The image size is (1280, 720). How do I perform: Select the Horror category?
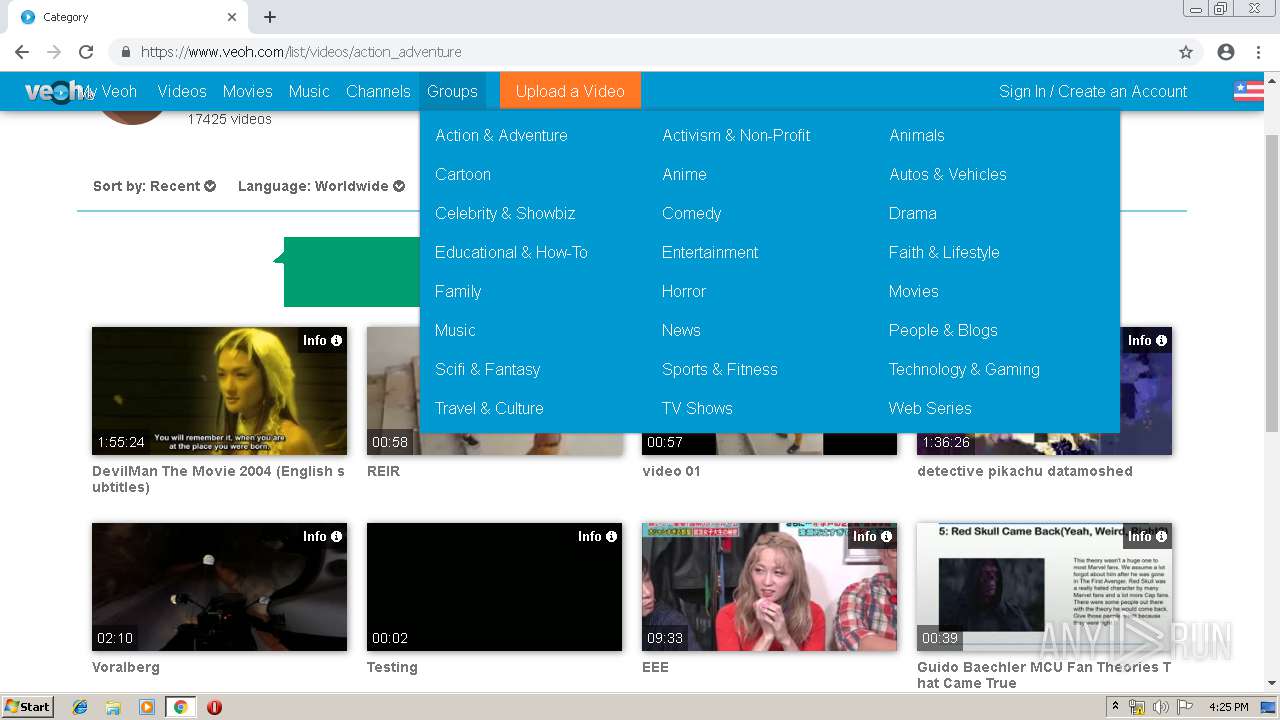click(684, 291)
